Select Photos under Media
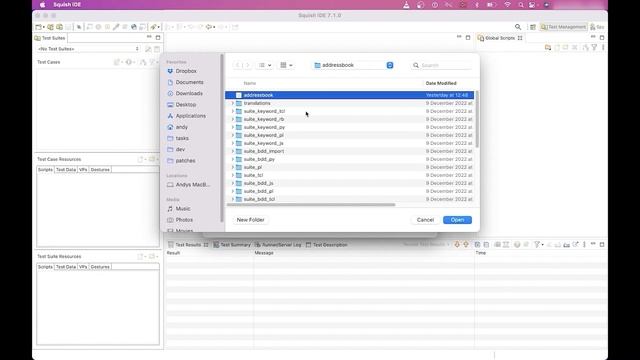The height and width of the screenshot is (360, 640). point(180,220)
